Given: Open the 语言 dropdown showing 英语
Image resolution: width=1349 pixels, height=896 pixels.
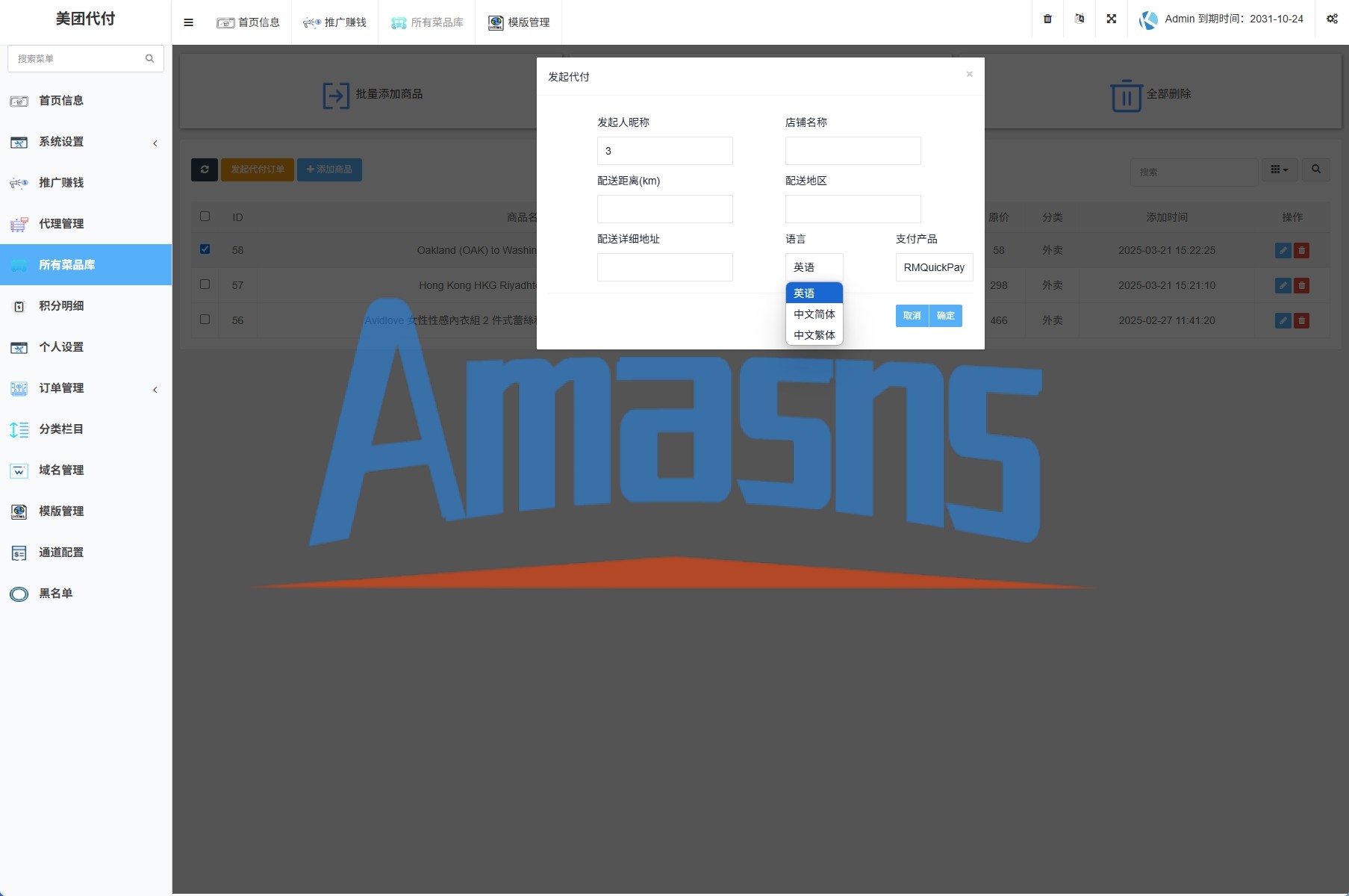Looking at the screenshot, I should point(814,267).
